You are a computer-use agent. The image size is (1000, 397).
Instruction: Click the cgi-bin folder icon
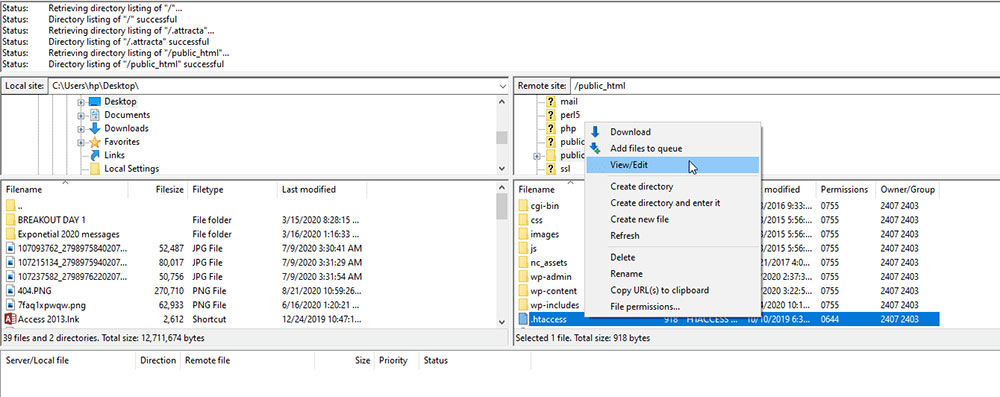(x=524, y=206)
